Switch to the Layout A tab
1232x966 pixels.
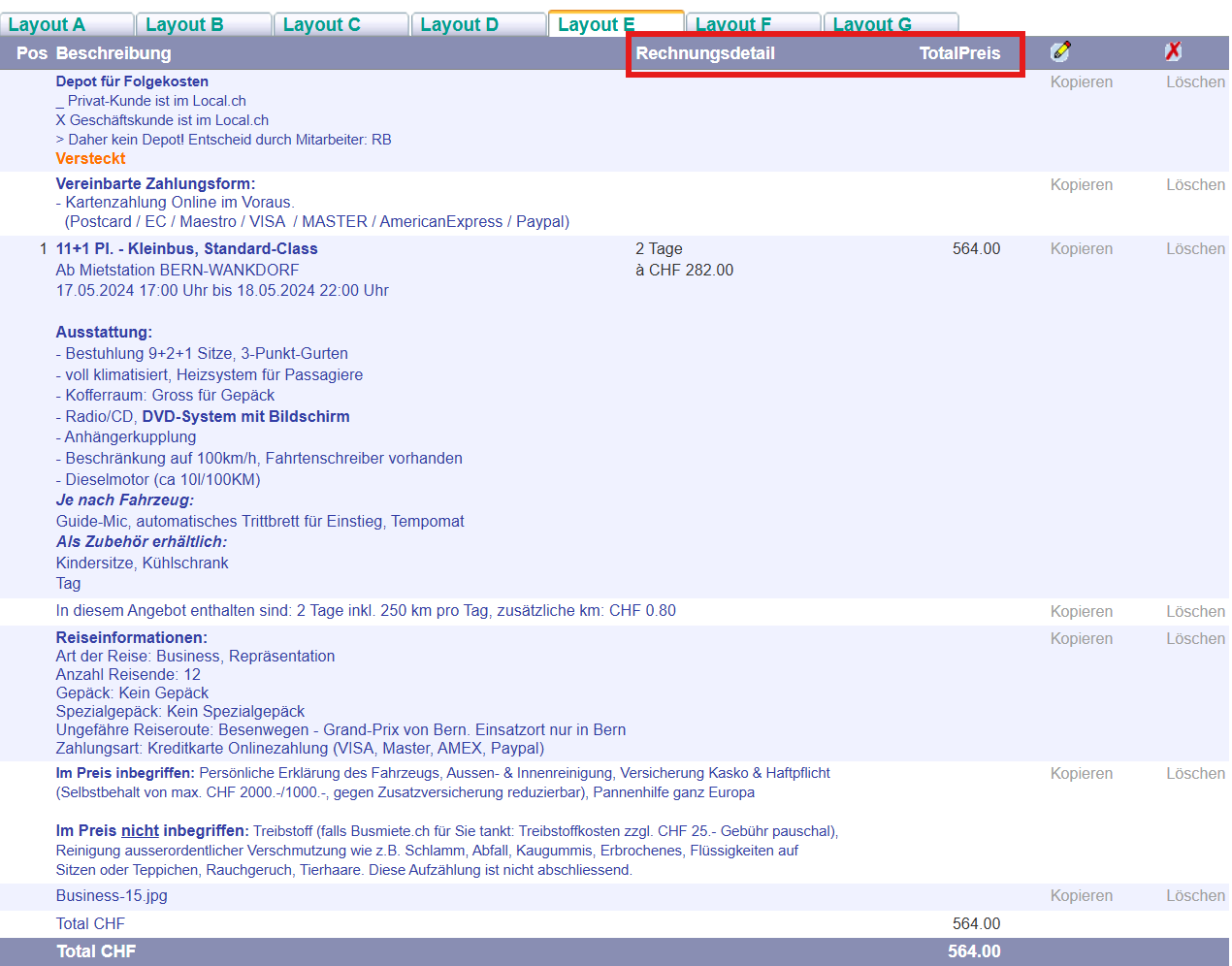pos(66,24)
